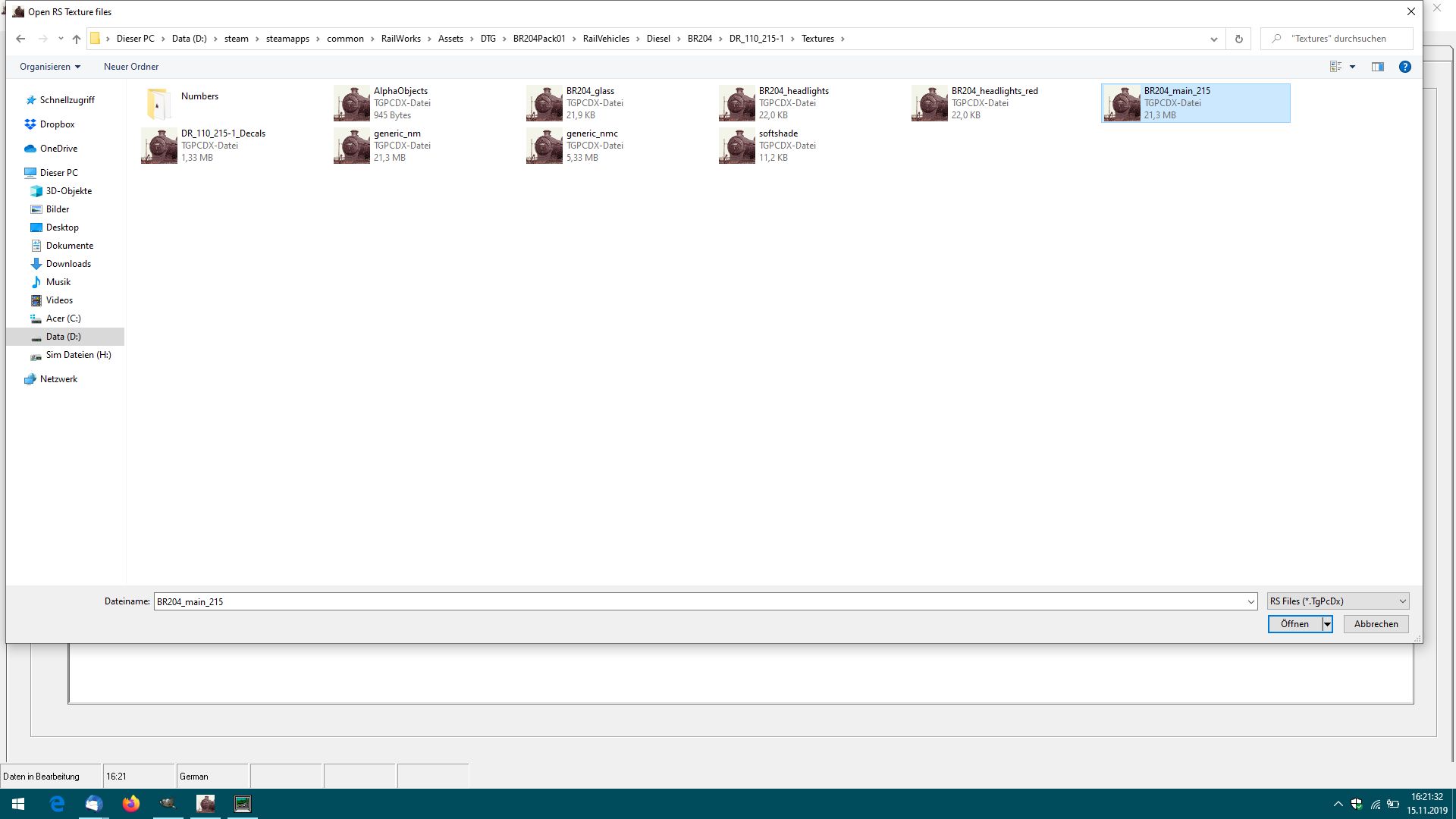Open Microsoft Edge from the taskbar
The width and height of the screenshot is (1456, 819).
tap(57, 803)
